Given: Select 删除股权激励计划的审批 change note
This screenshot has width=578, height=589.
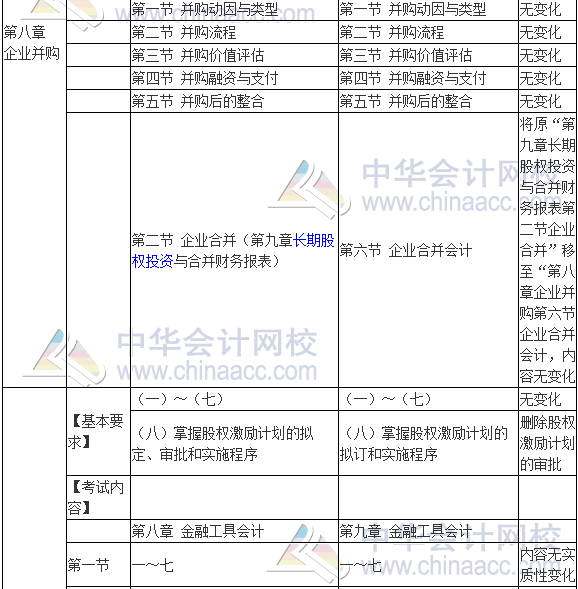Looking at the screenshot, I should pyautogui.click(x=547, y=443).
